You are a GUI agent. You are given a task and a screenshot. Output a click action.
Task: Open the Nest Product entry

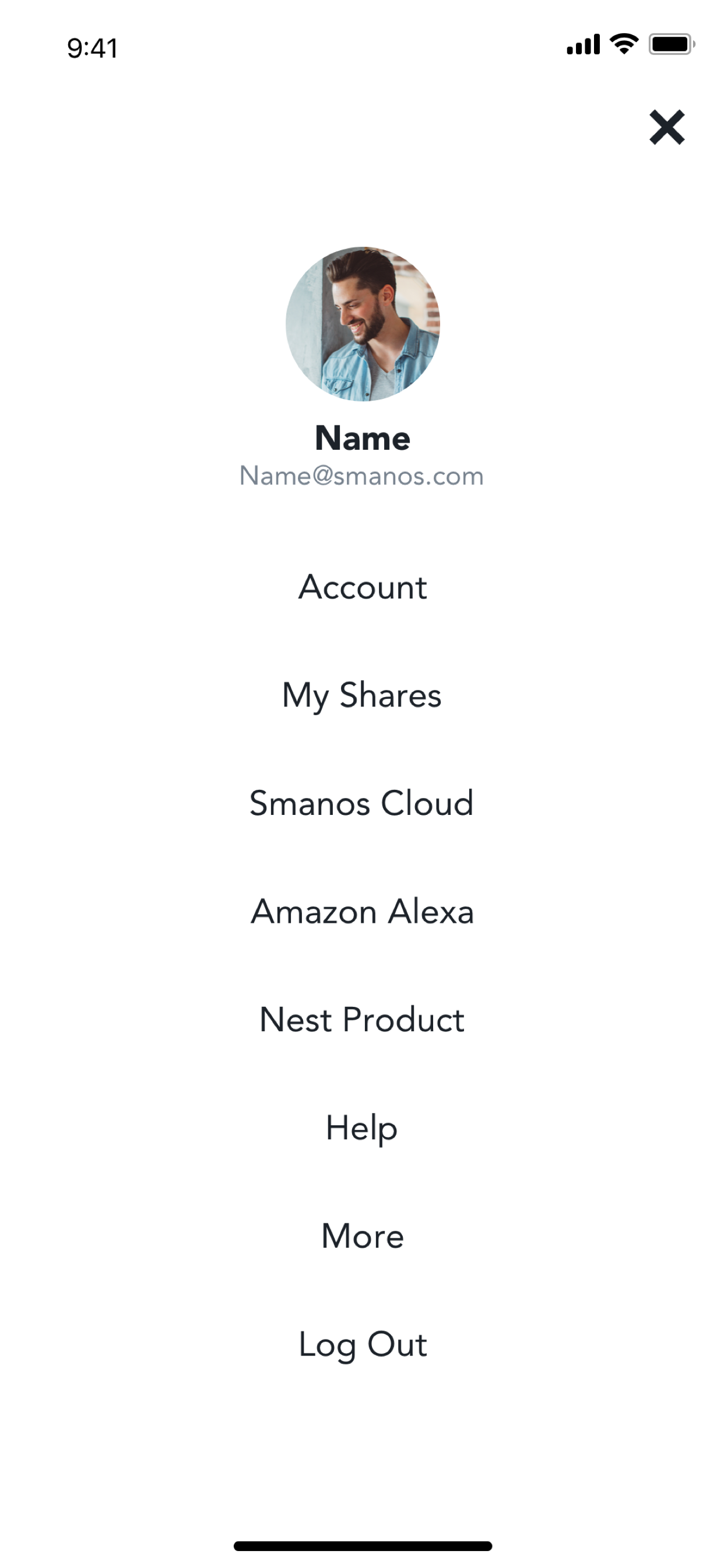coord(362,1020)
